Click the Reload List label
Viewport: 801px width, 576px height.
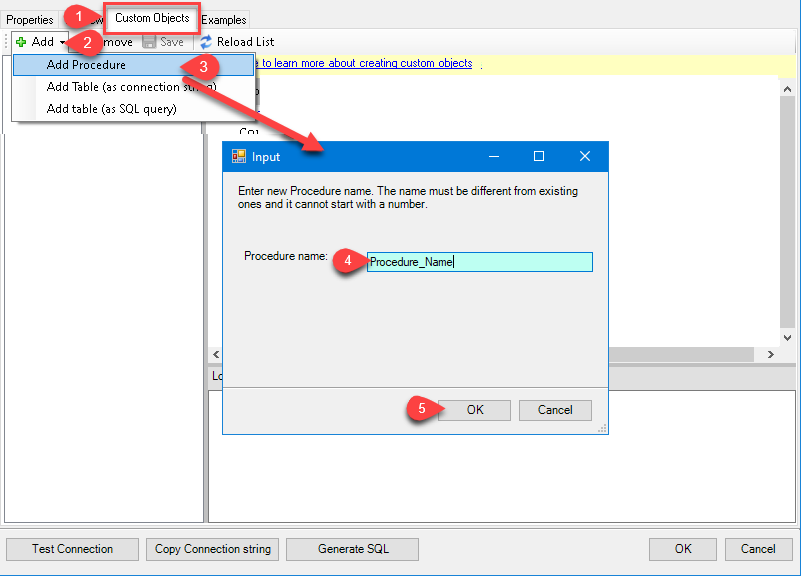coord(246,42)
